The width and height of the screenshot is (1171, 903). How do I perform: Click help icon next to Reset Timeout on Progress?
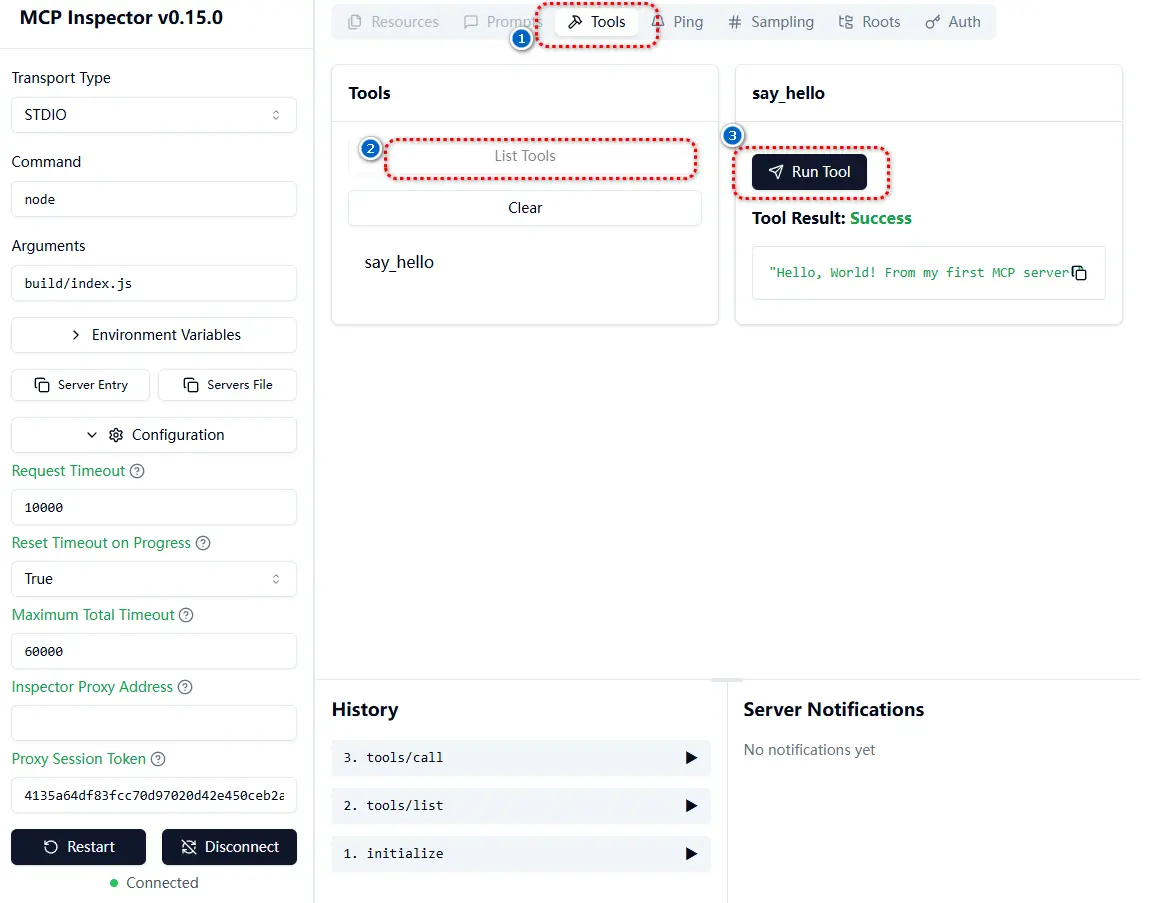tap(203, 543)
